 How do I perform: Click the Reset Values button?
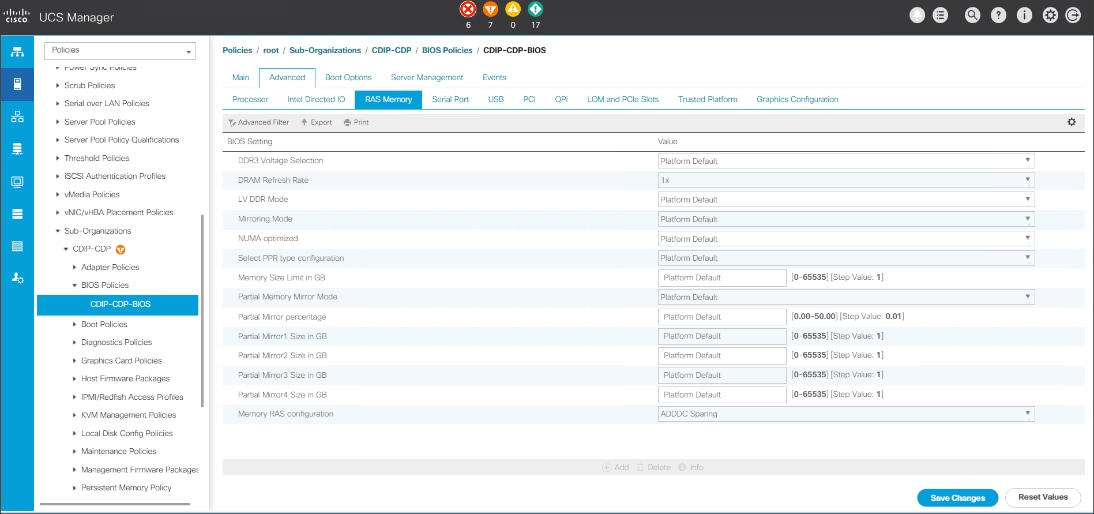[x=1042, y=498]
